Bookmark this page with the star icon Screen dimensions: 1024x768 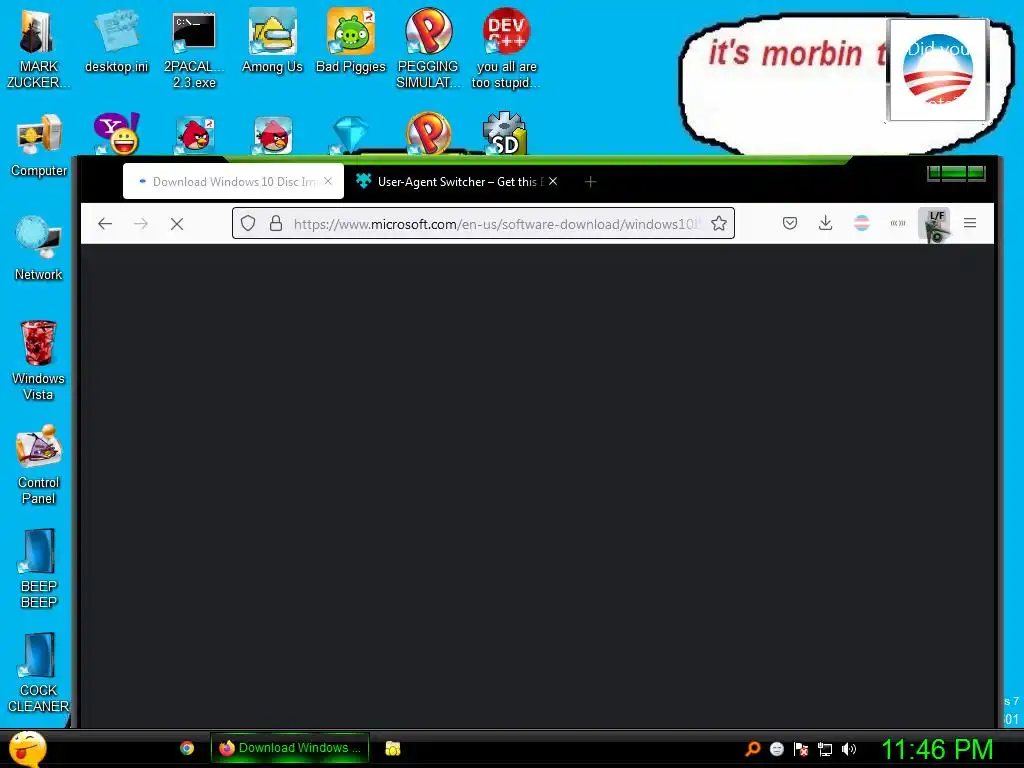click(719, 223)
